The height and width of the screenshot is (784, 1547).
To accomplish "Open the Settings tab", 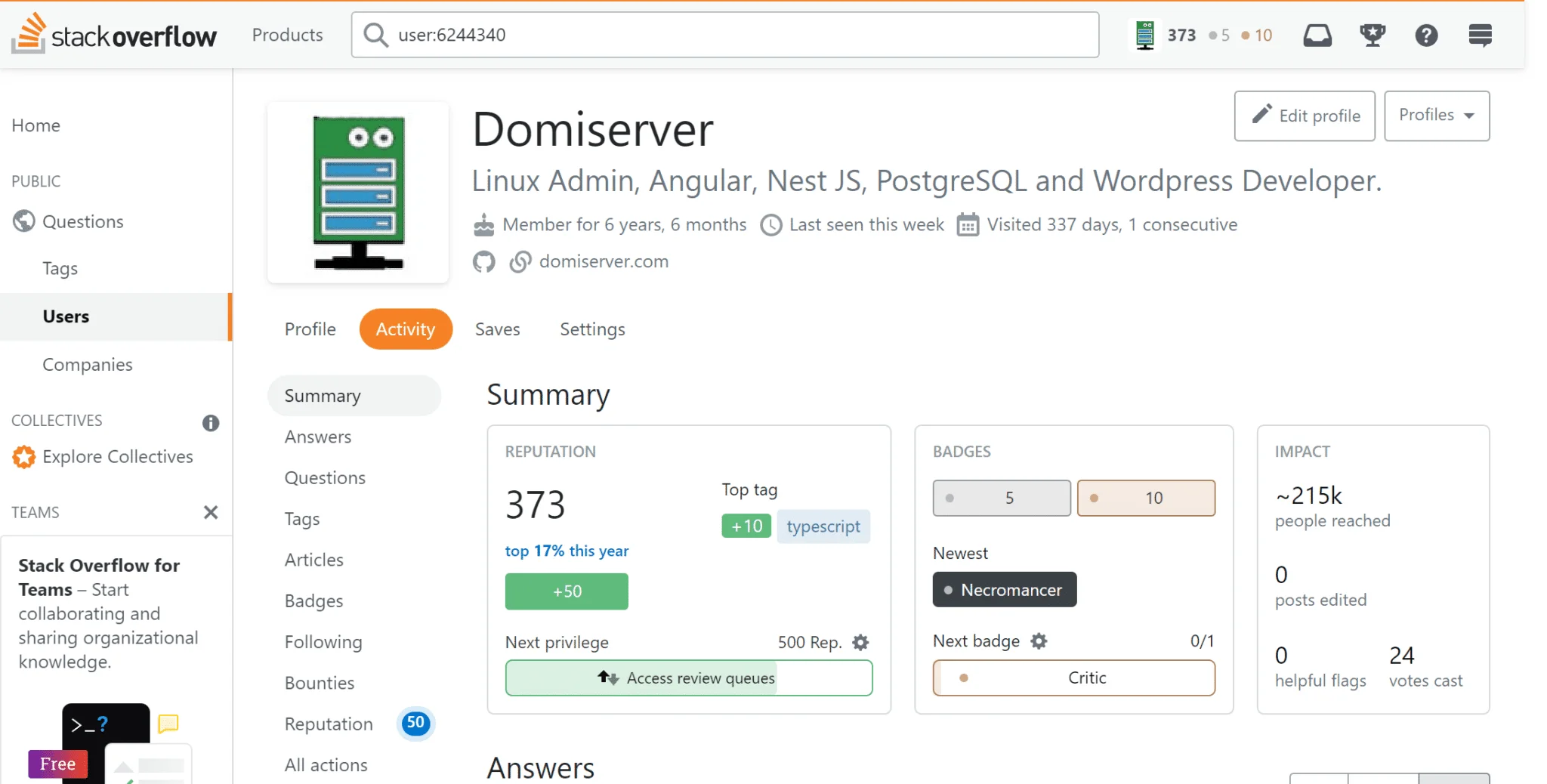I will pos(592,329).
